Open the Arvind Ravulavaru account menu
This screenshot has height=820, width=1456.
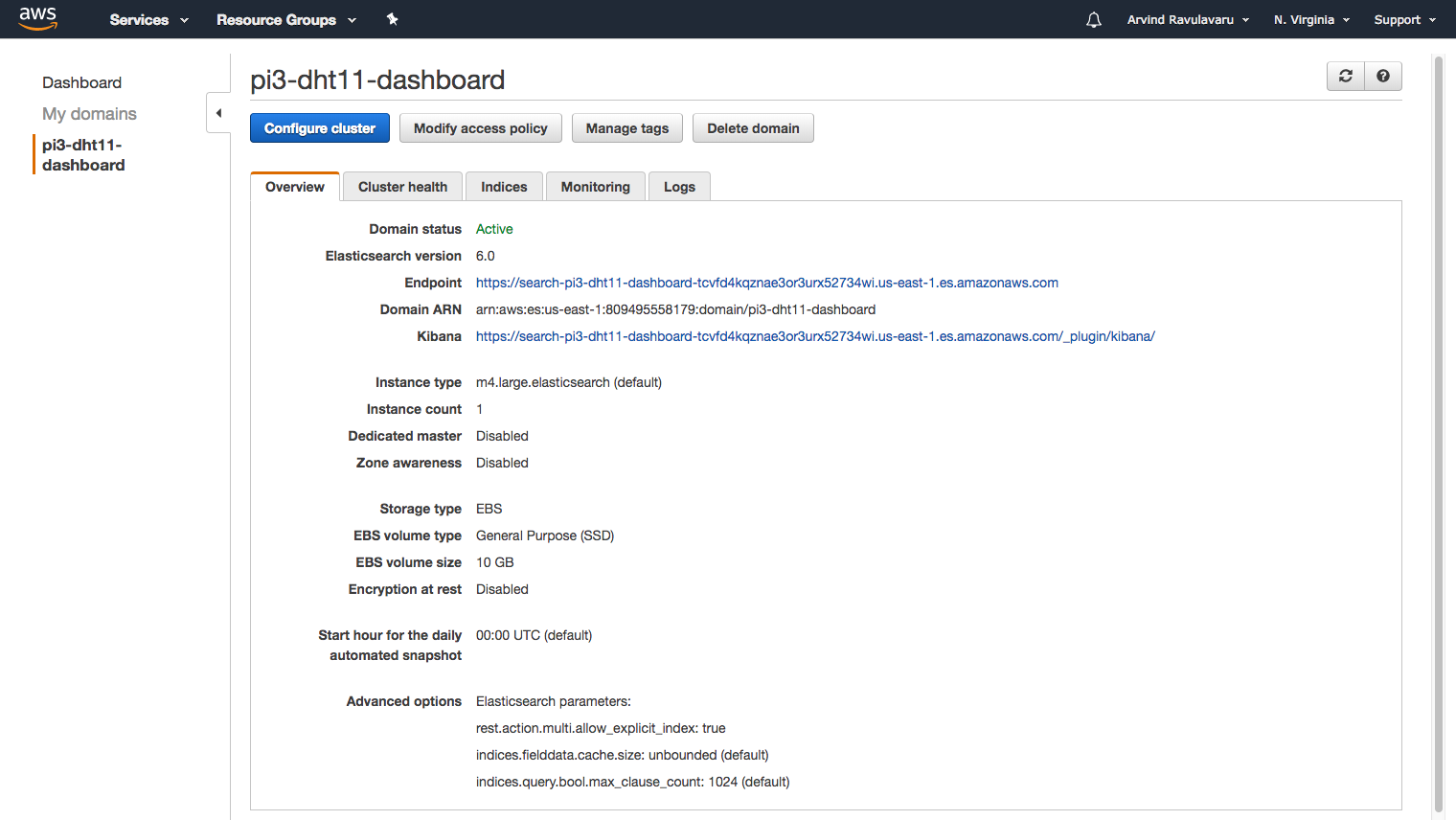(1188, 19)
